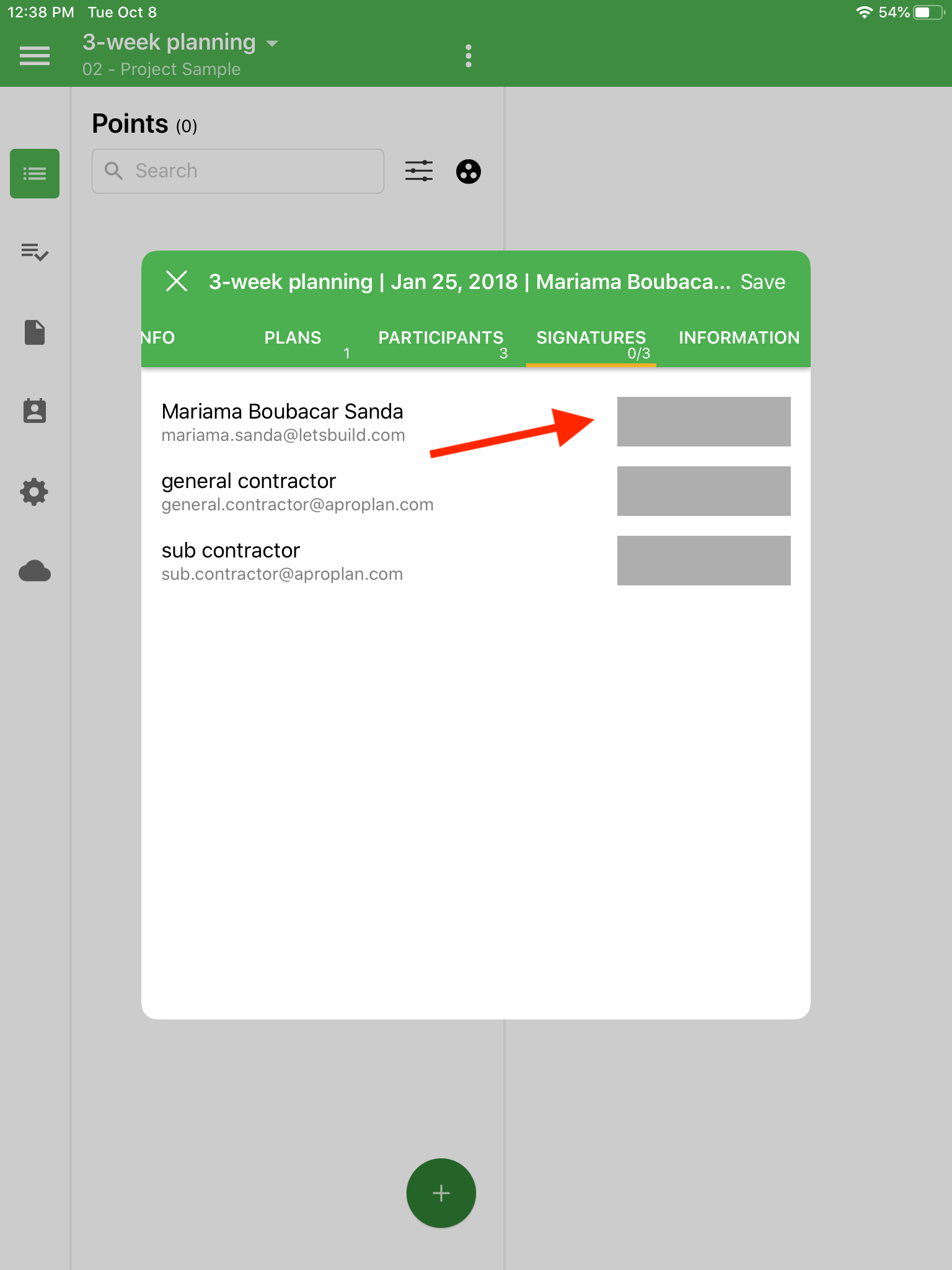Select the general contractor name

coord(249,481)
